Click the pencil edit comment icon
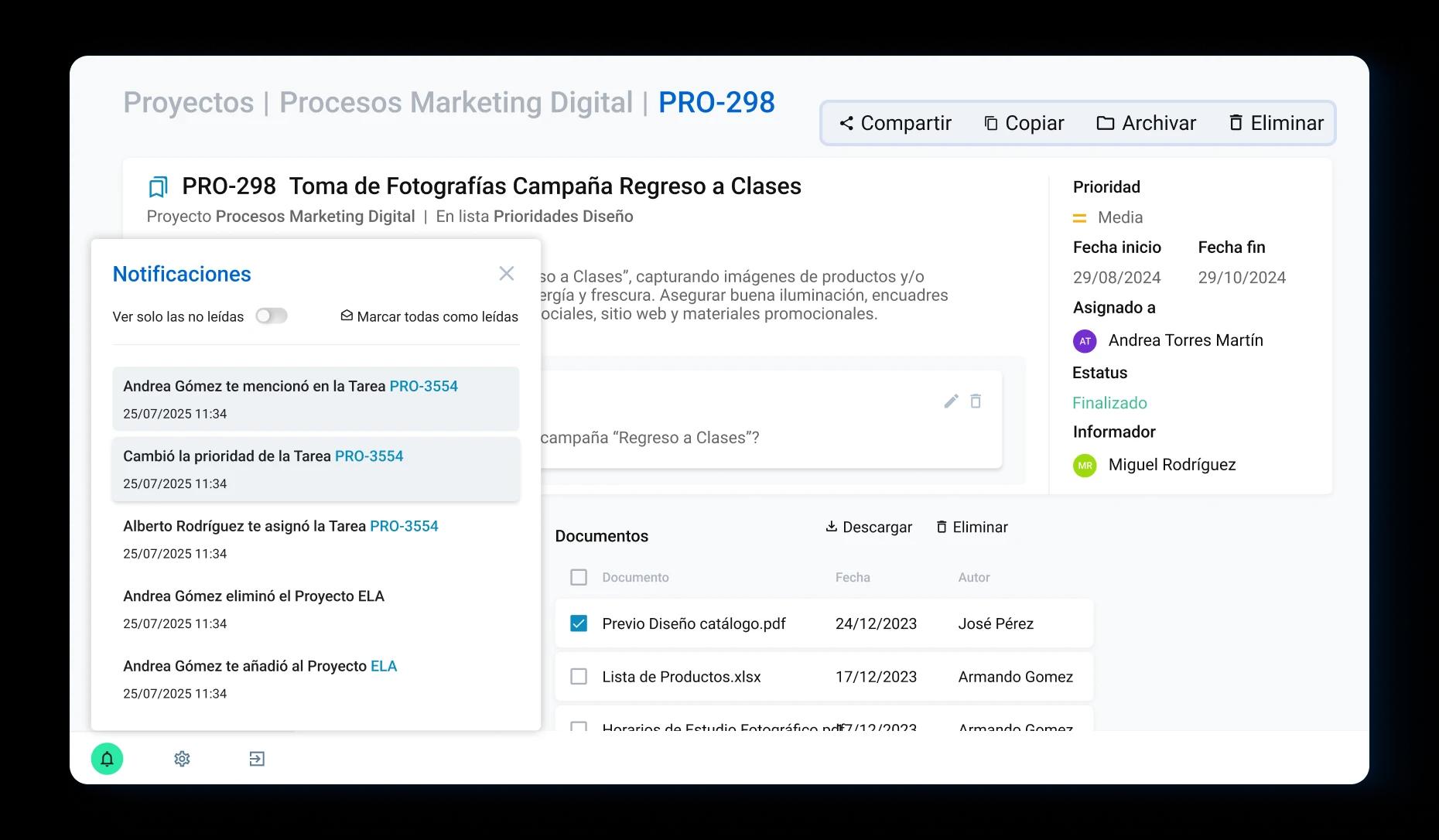This screenshot has width=1439, height=840. [951, 401]
